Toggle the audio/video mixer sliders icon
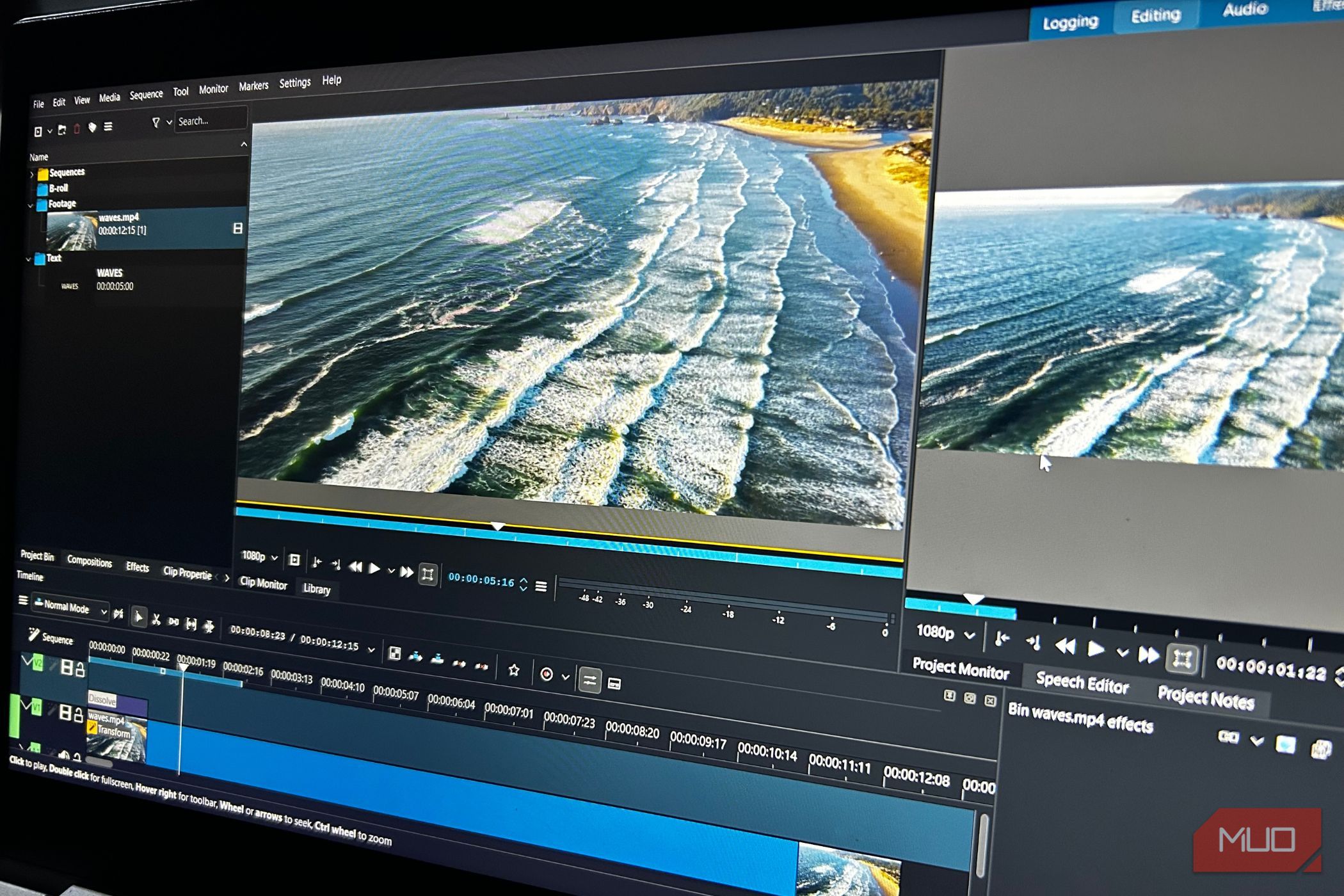 tap(589, 680)
